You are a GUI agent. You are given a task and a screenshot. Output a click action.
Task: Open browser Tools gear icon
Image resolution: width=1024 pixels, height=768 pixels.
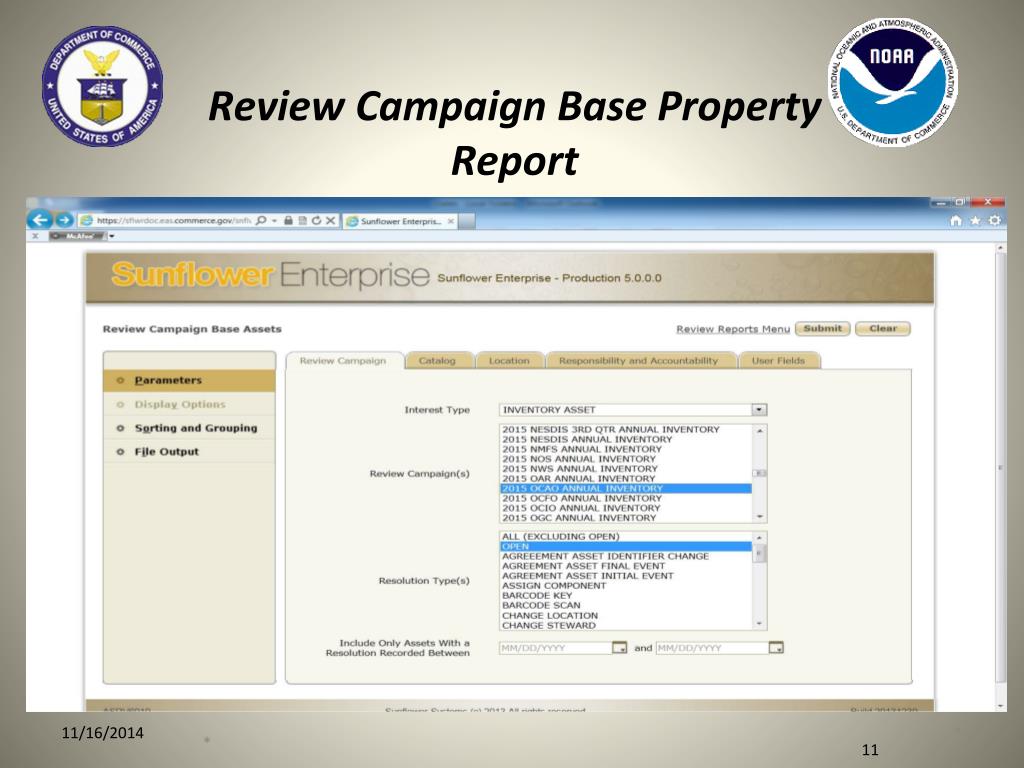(995, 221)
